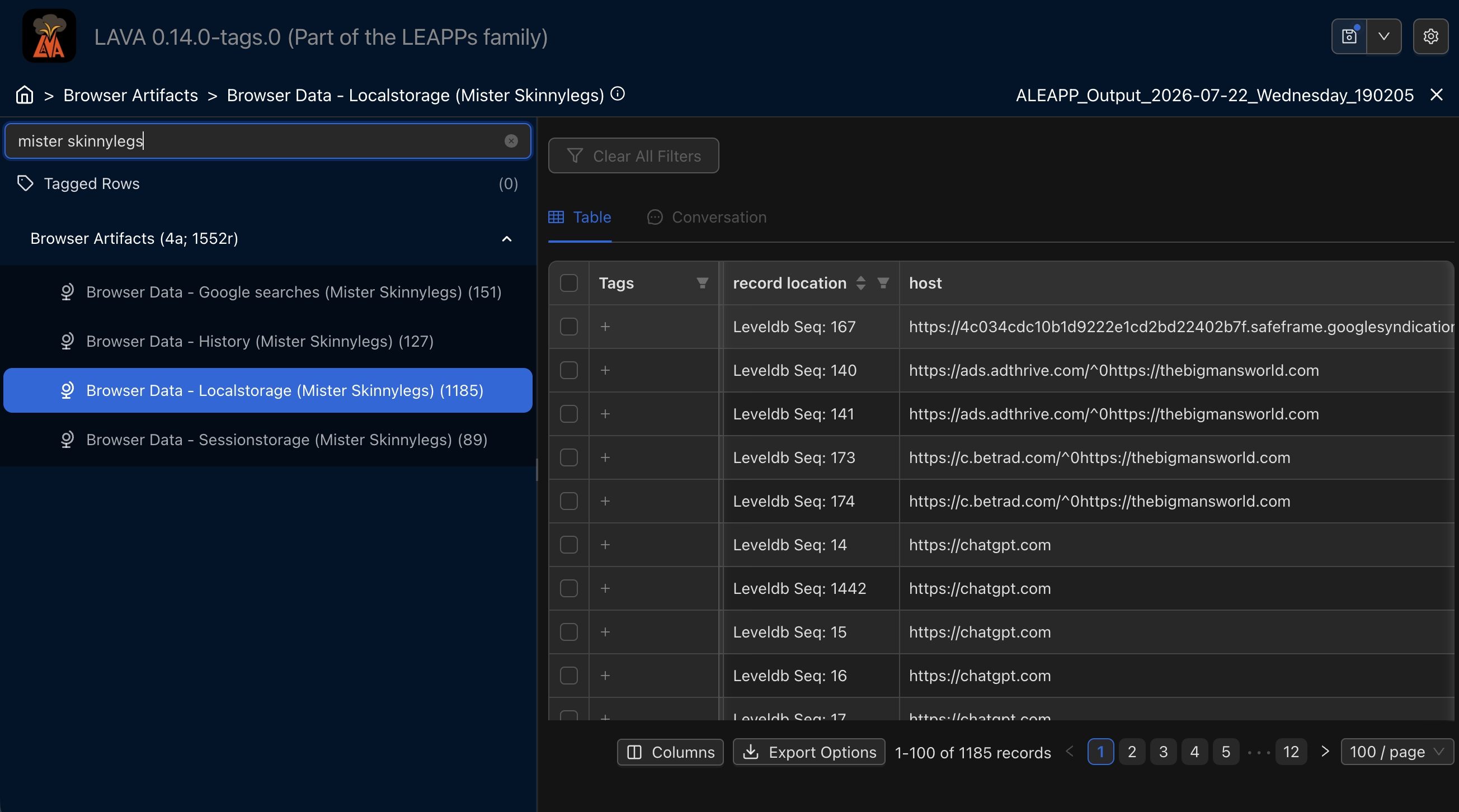Add a tag to Leveldb Seq: 167 row

[x=605, y=327]
